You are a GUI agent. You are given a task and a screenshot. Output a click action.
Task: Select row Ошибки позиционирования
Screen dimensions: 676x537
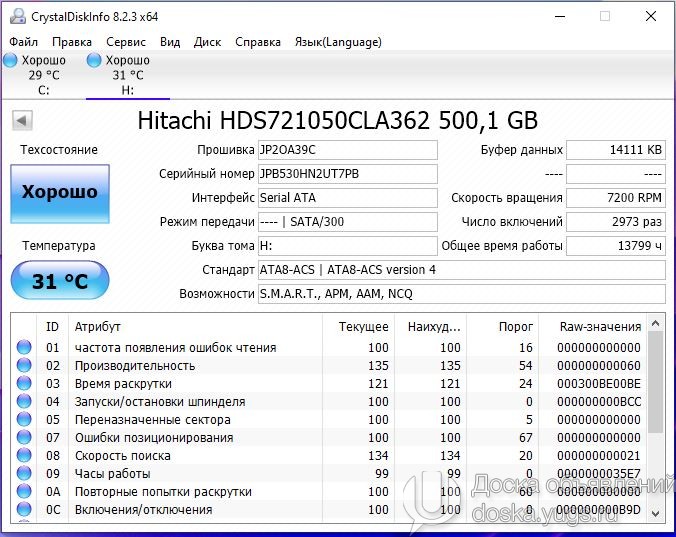click(329, 437)
